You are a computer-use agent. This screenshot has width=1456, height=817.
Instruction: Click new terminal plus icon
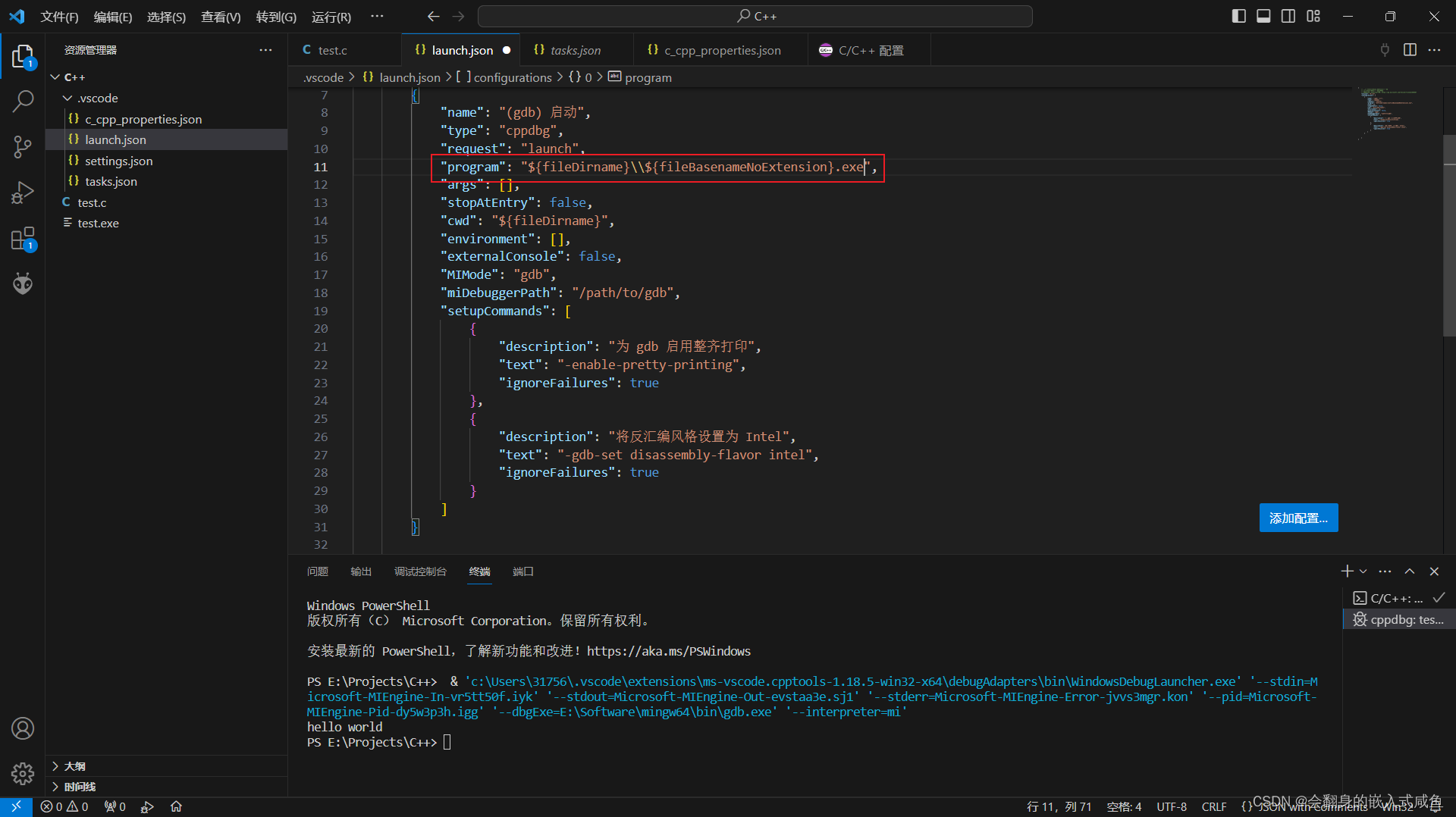click(x=1347, y=571)
